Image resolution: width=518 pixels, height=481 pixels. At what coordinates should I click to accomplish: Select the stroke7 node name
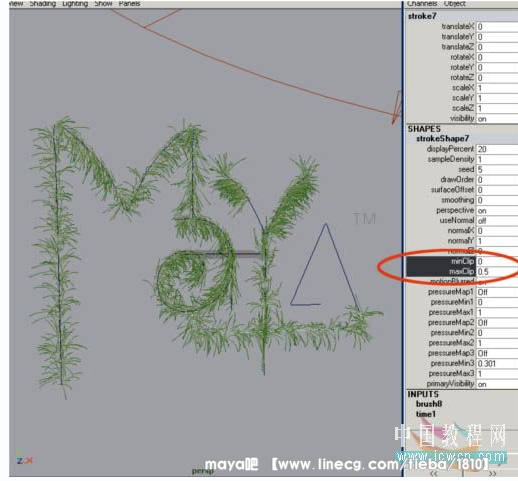[422, 16]
